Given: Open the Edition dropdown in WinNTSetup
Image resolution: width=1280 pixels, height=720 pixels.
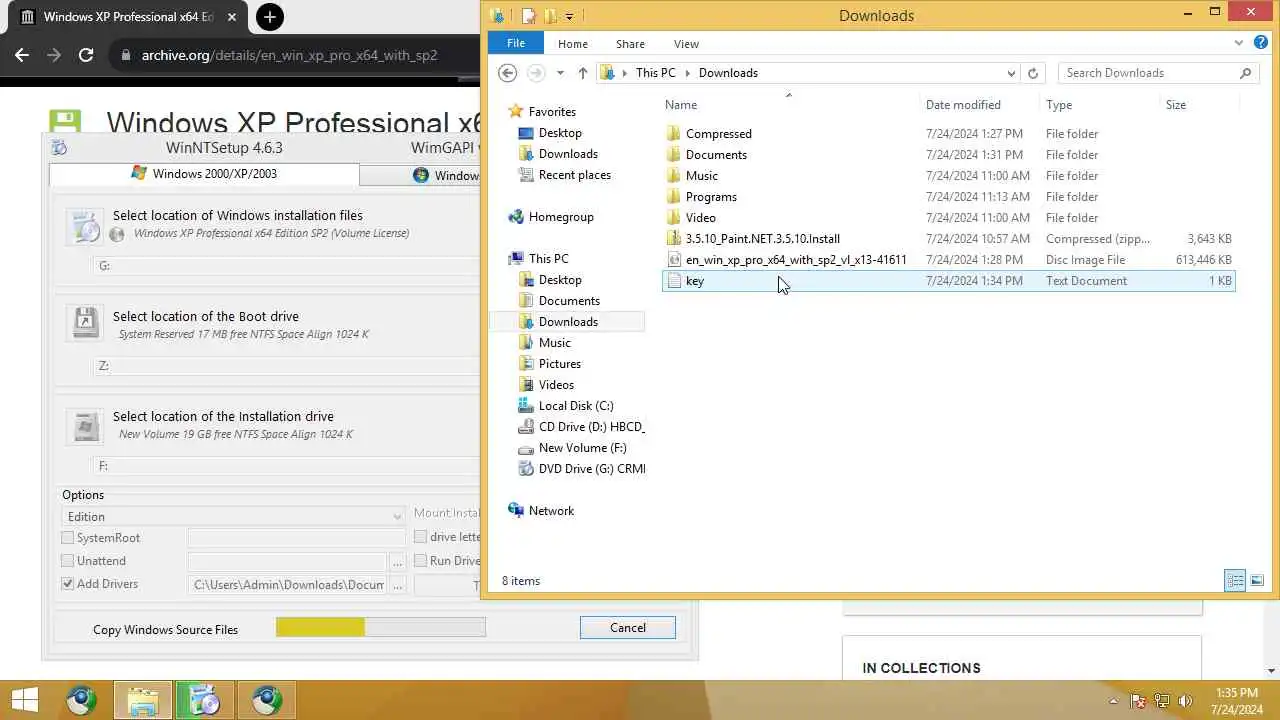Looking at the screenshot, I should [x=234, y=517].
